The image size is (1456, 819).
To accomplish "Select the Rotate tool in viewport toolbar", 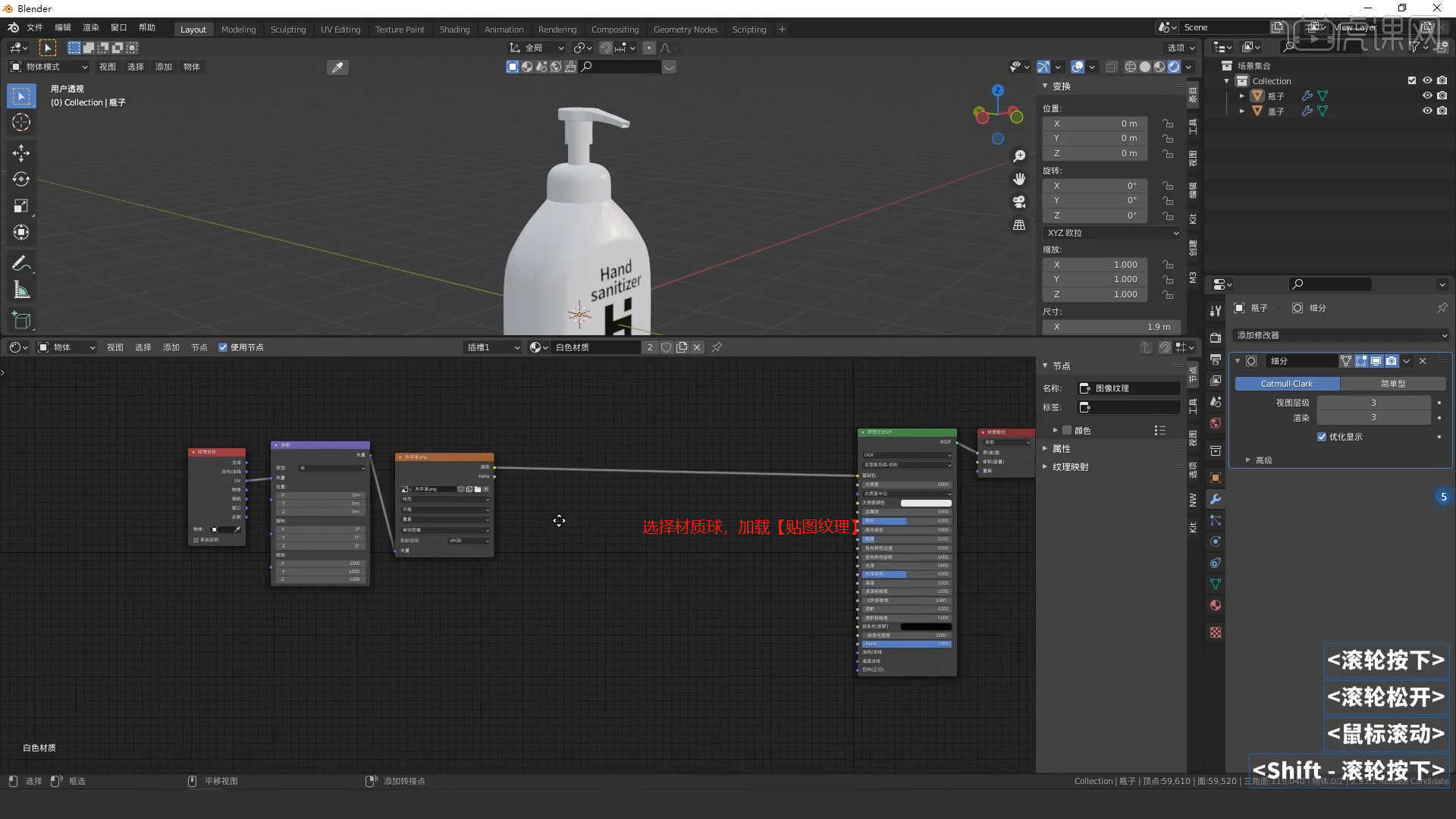I will [21, 180].
